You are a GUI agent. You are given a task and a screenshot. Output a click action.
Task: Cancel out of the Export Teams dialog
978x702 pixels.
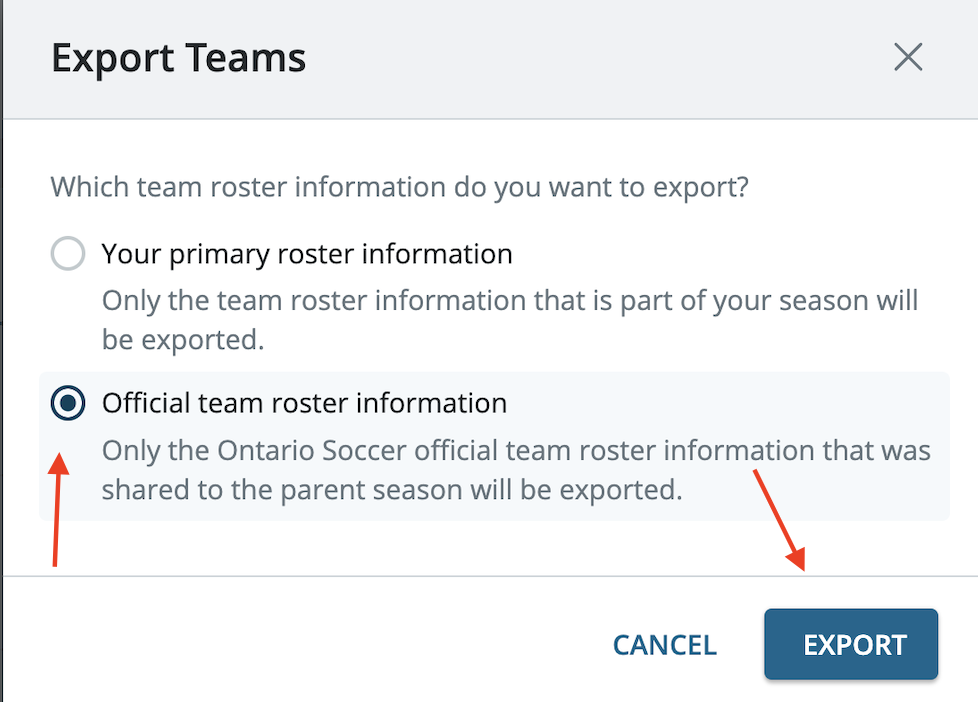(x=664, y=645)
